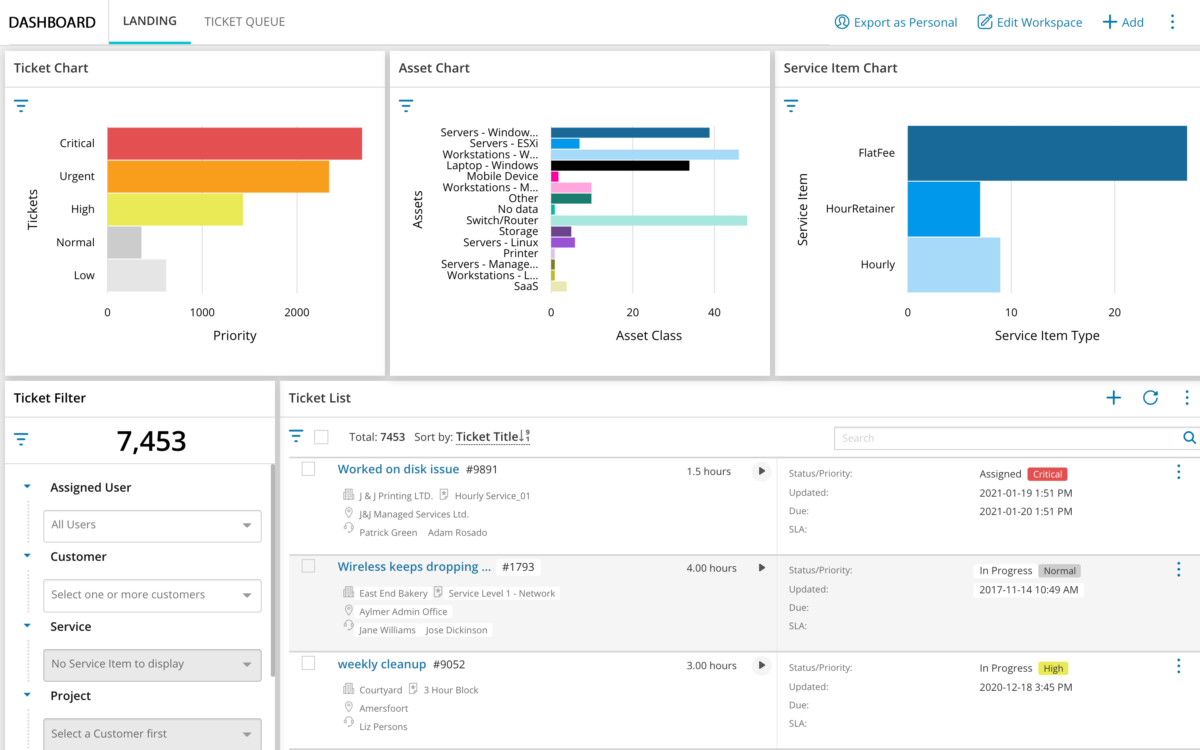Switch to the TICKET QUEUE tab
Screen dimensions: 1200x750
(x=244, y=21)
